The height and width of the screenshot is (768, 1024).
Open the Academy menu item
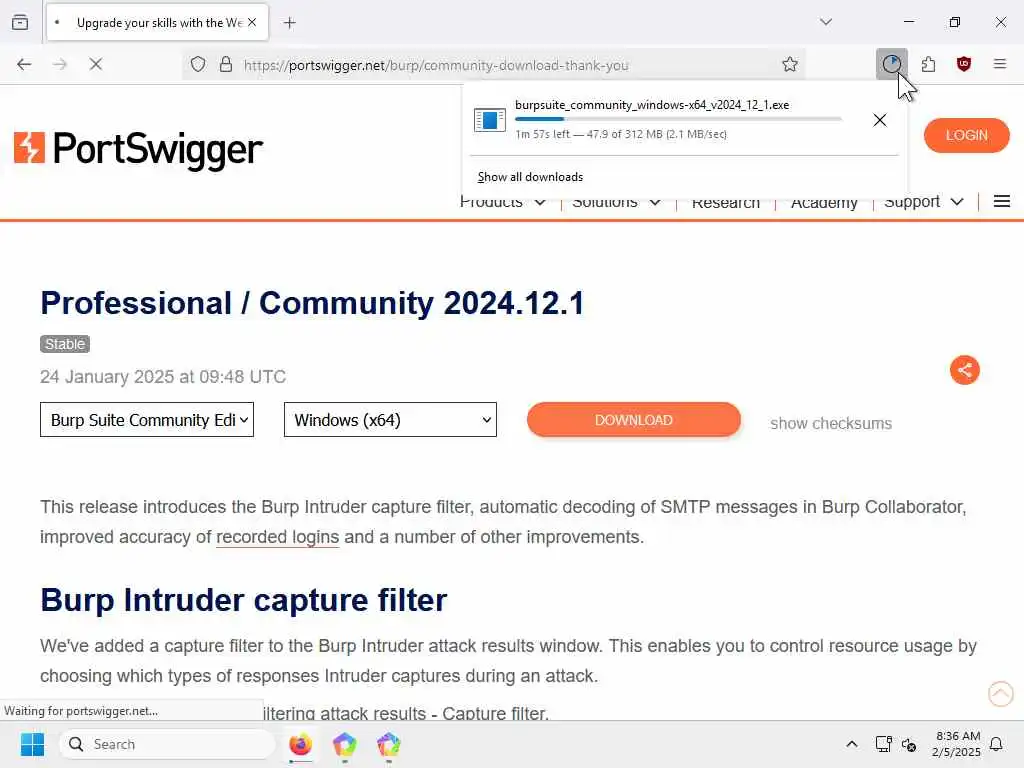click(824, 202)
